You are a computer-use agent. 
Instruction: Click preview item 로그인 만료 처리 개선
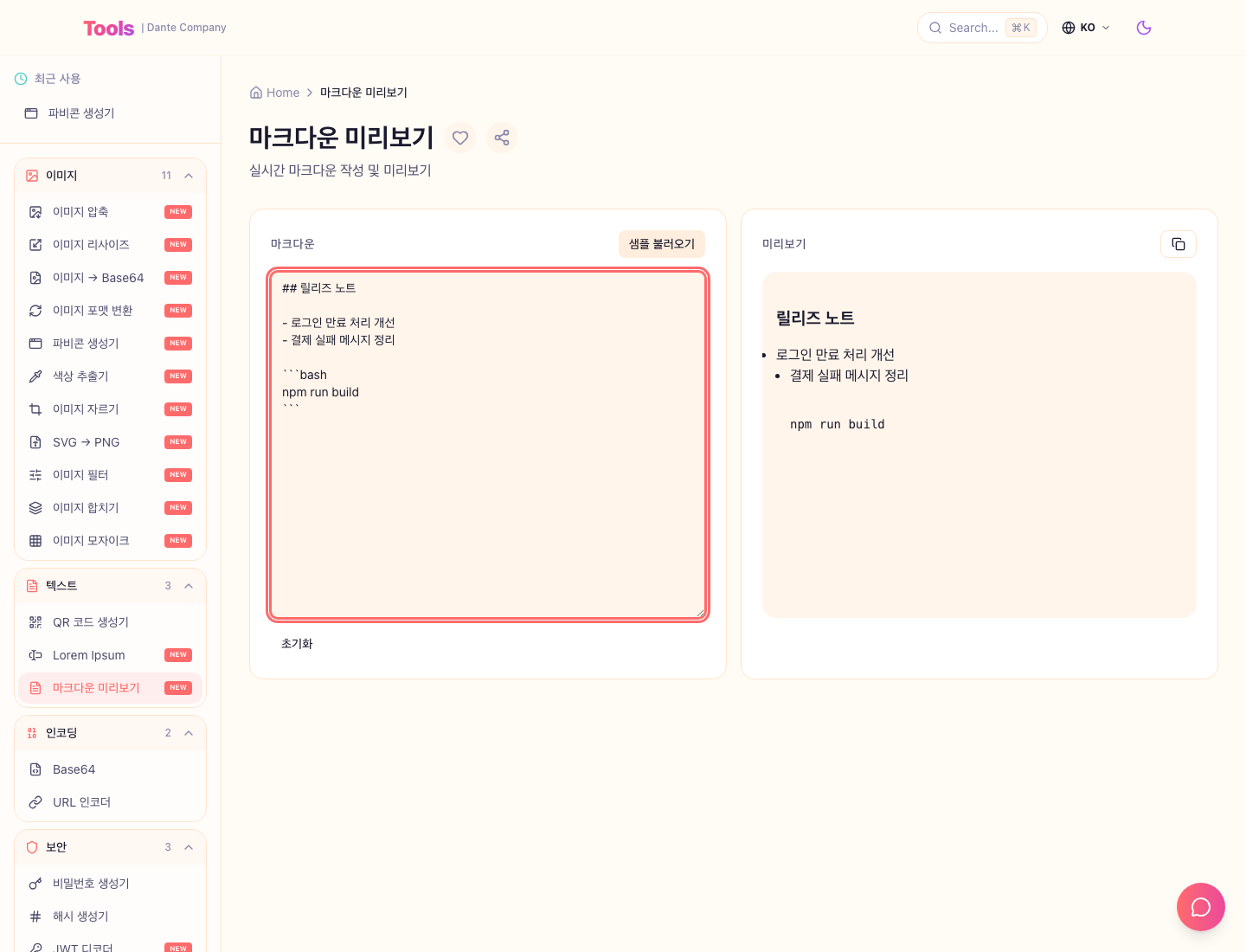click(835, 355)
